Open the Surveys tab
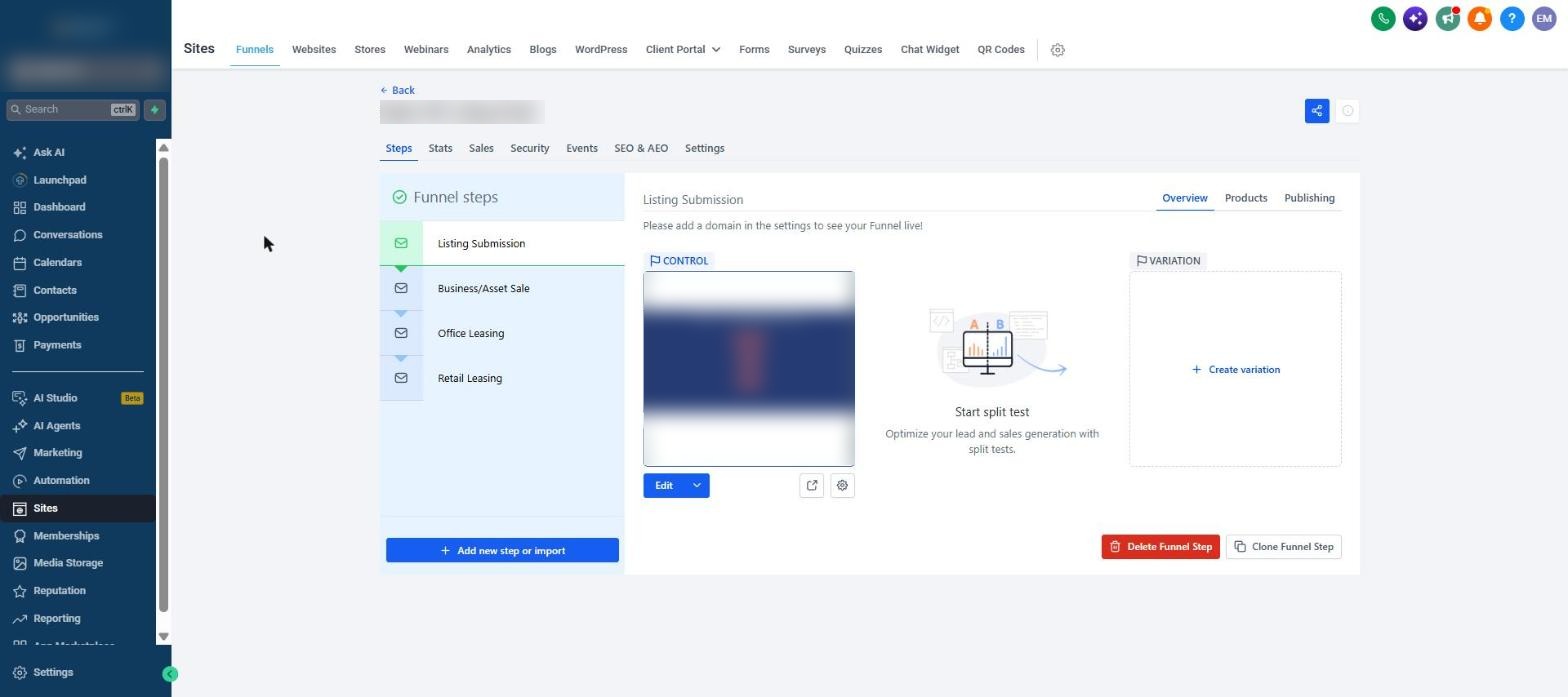 tap(807, 50)
